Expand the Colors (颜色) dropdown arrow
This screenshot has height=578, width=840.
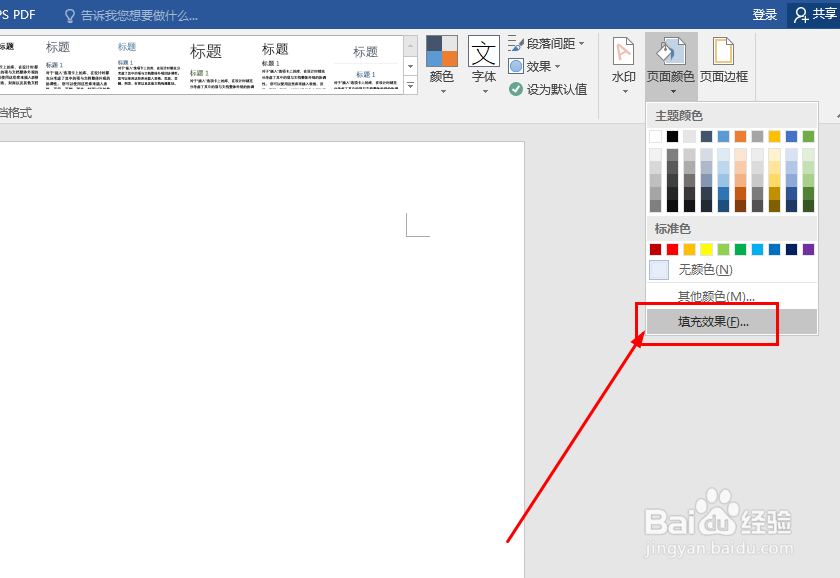pyautogui.click(x=443, y=92)
